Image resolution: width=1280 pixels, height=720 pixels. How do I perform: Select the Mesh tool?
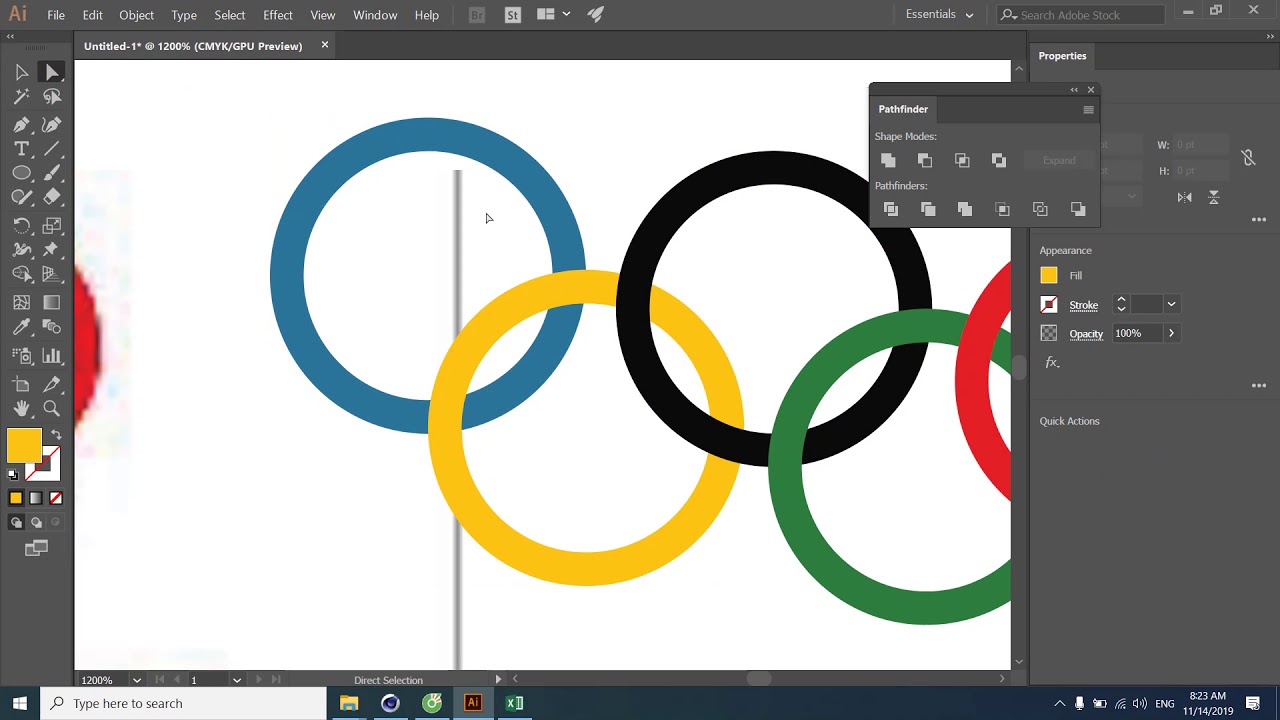[21, 303]
